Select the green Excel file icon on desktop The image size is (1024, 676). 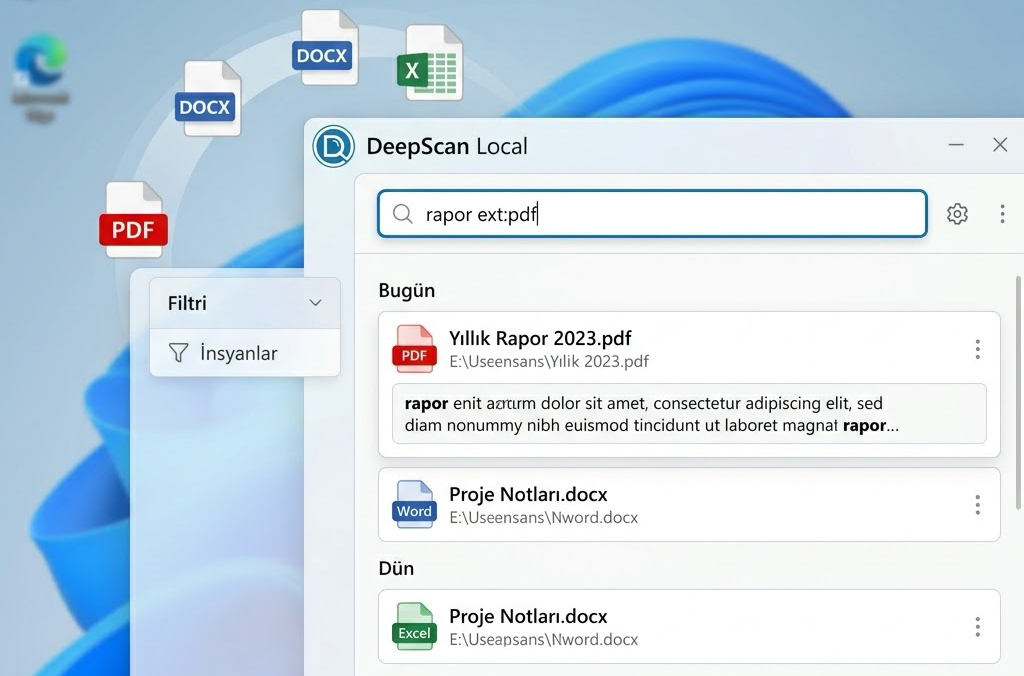tap(430, 63)
